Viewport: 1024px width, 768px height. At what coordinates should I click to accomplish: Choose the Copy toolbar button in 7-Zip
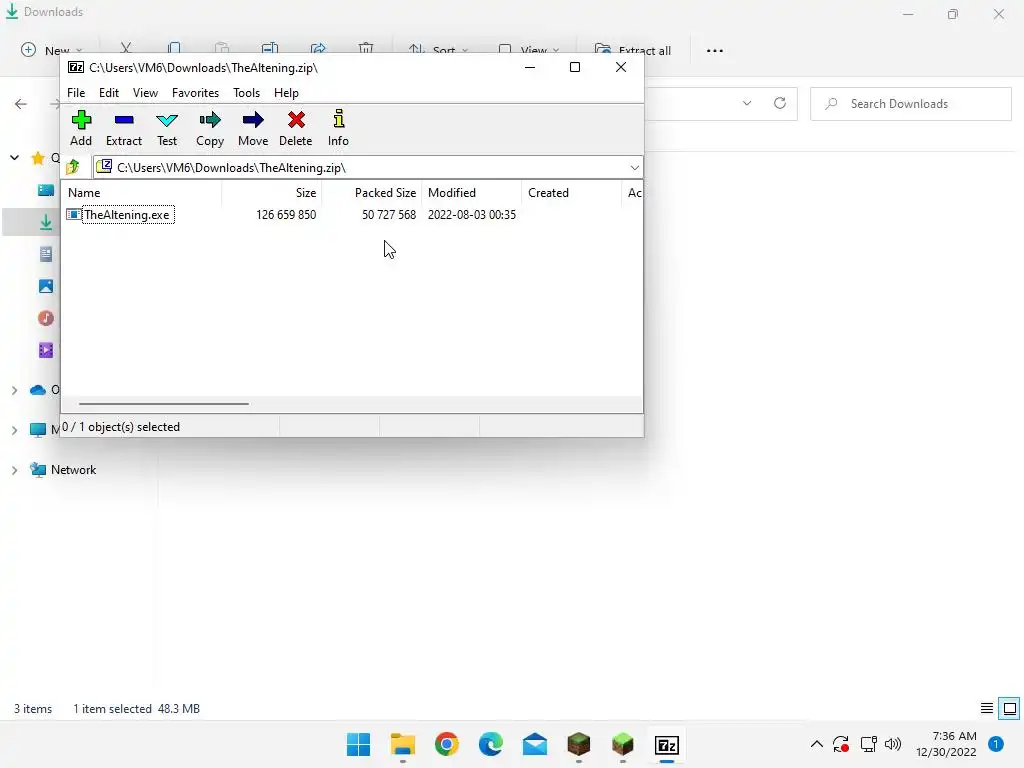(x=210, y=128)
